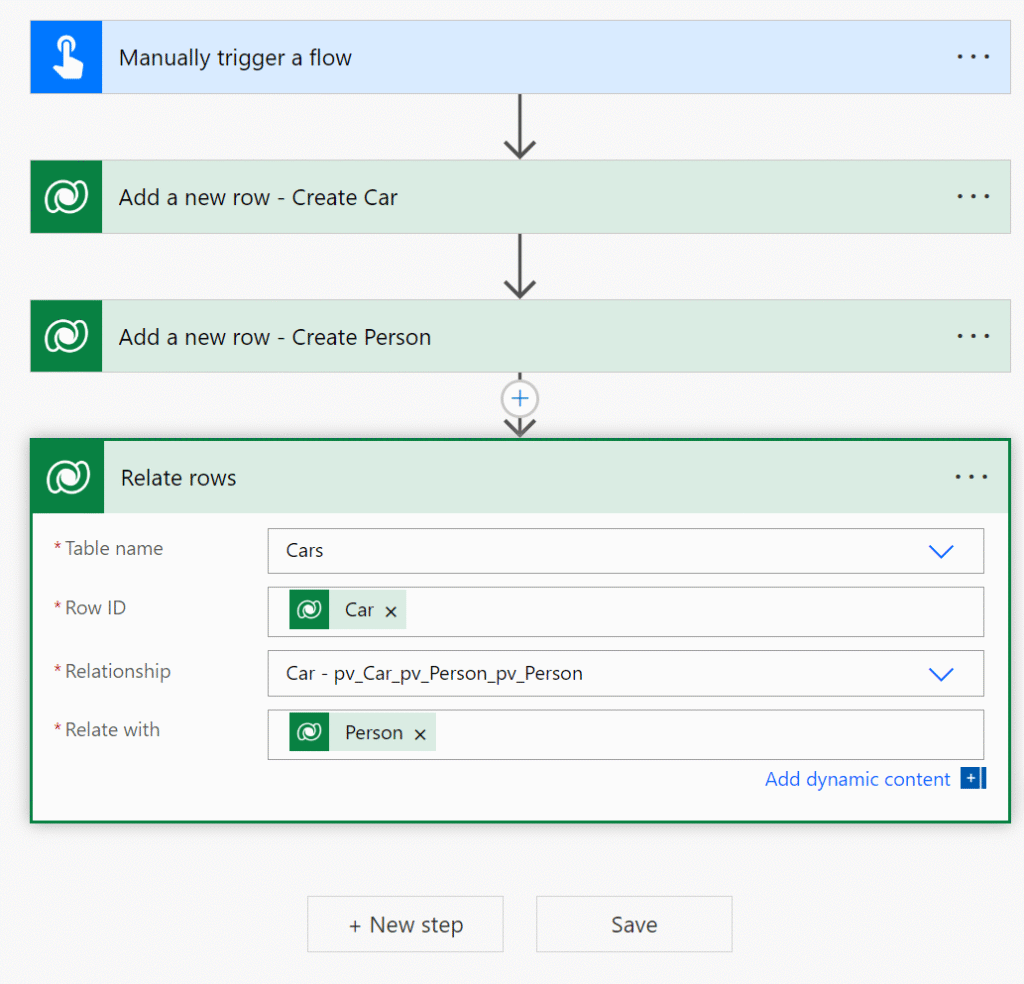This screenshot has width=1024, height=984.
Task: Remove the Car token from Row ID
Action: point(391,611)
